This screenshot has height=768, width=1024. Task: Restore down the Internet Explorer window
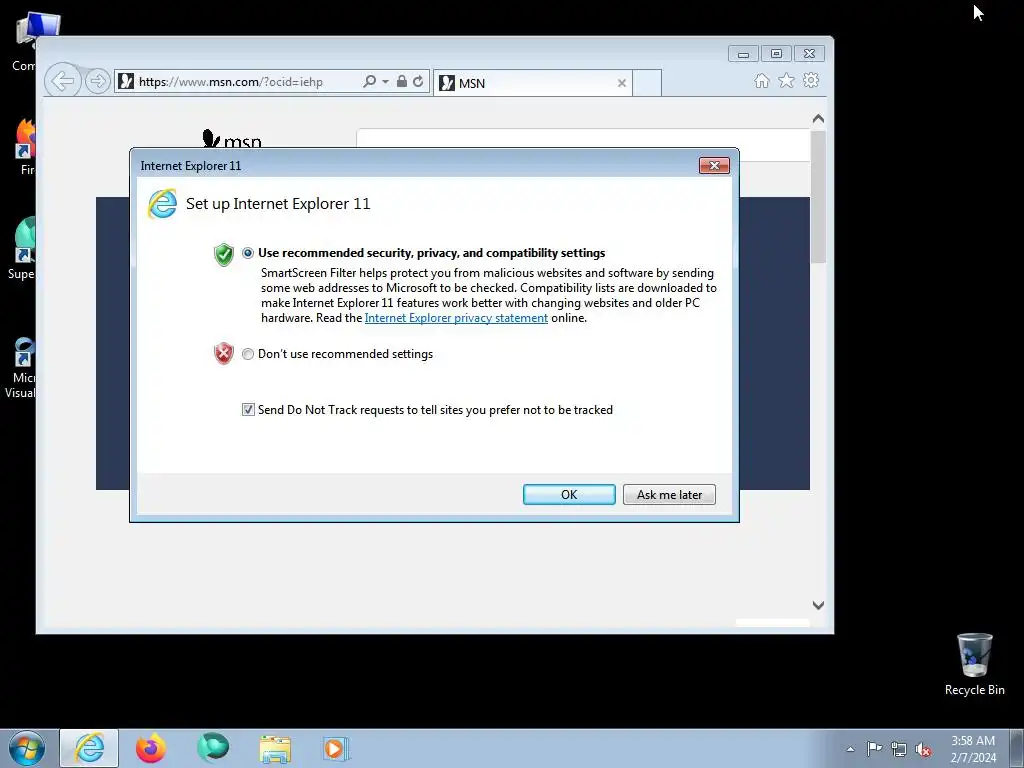(x=776, y=54)
